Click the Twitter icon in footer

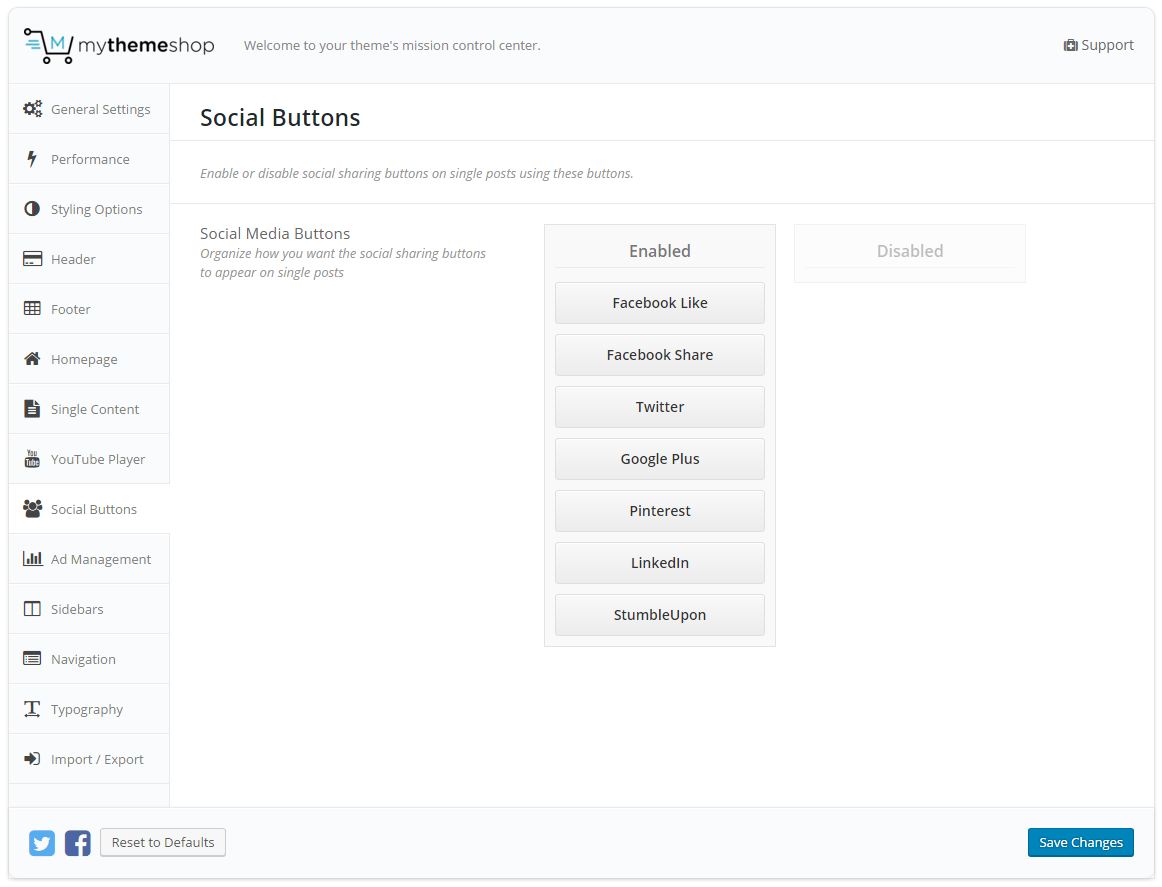pos(42,843)
